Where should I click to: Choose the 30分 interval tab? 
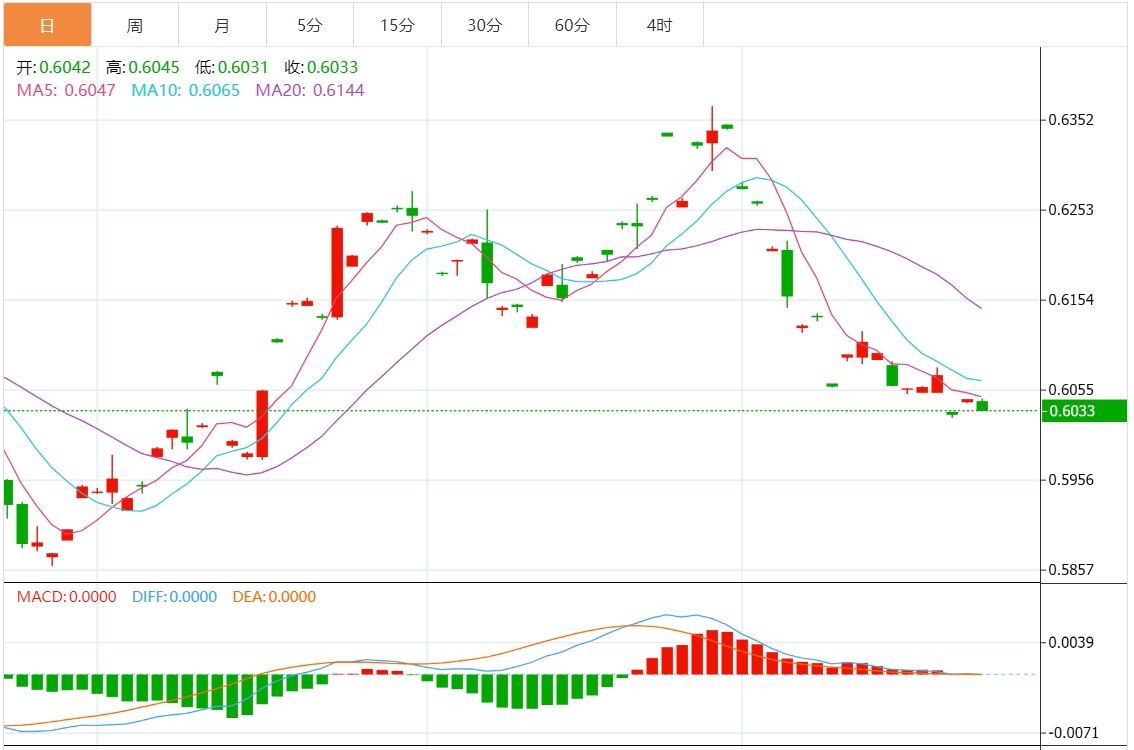tap(485, 25)
